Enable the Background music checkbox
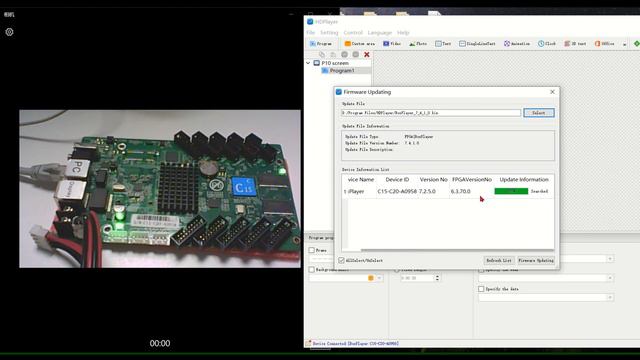 tap(312, 270)
